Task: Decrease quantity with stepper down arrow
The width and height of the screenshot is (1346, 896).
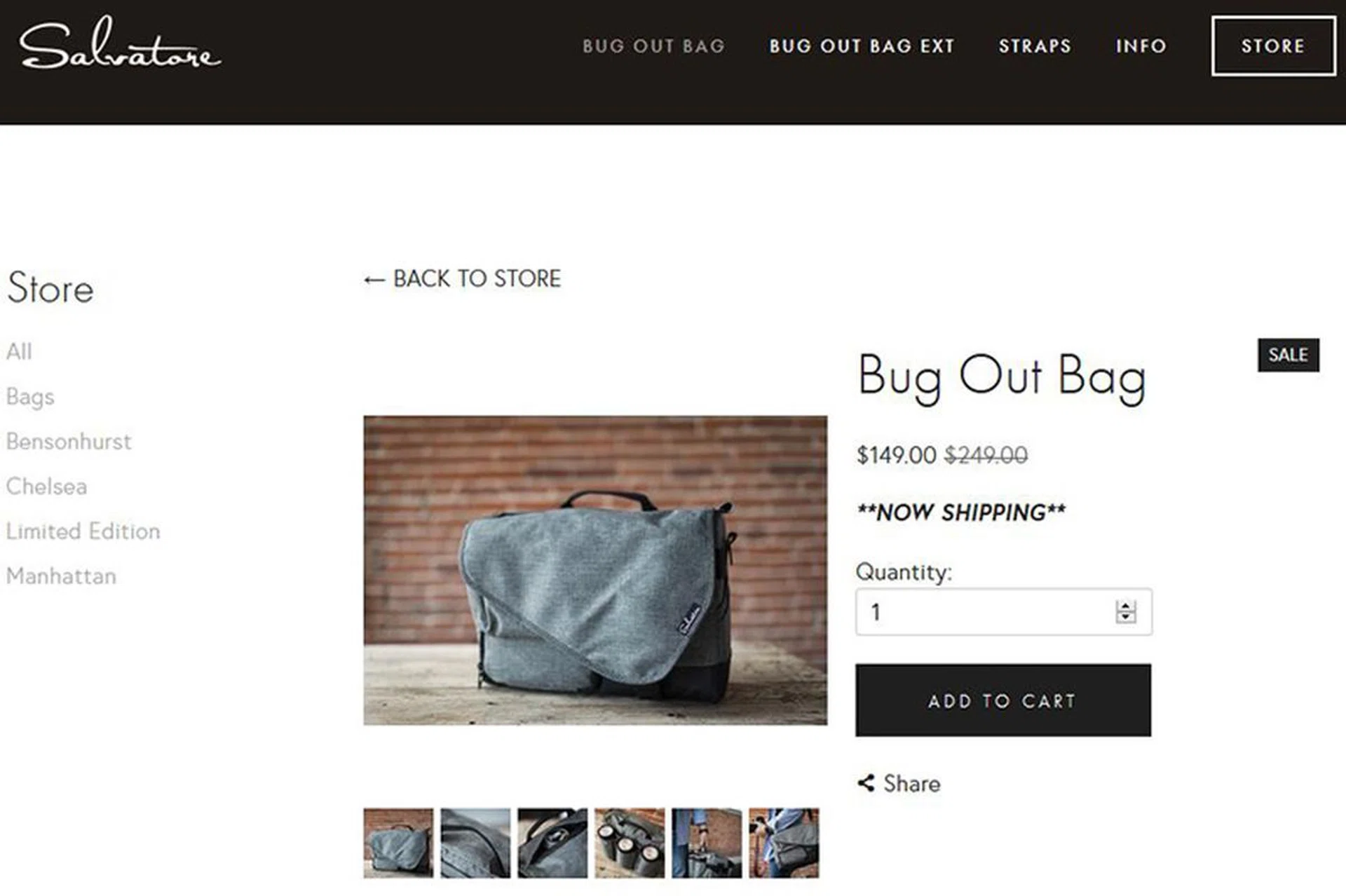Action: pos(1126,617)
